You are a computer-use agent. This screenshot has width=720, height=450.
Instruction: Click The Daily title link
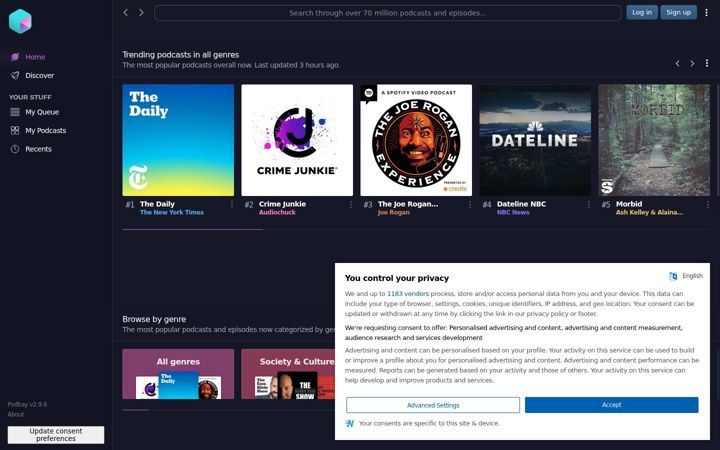coord(157,204)
